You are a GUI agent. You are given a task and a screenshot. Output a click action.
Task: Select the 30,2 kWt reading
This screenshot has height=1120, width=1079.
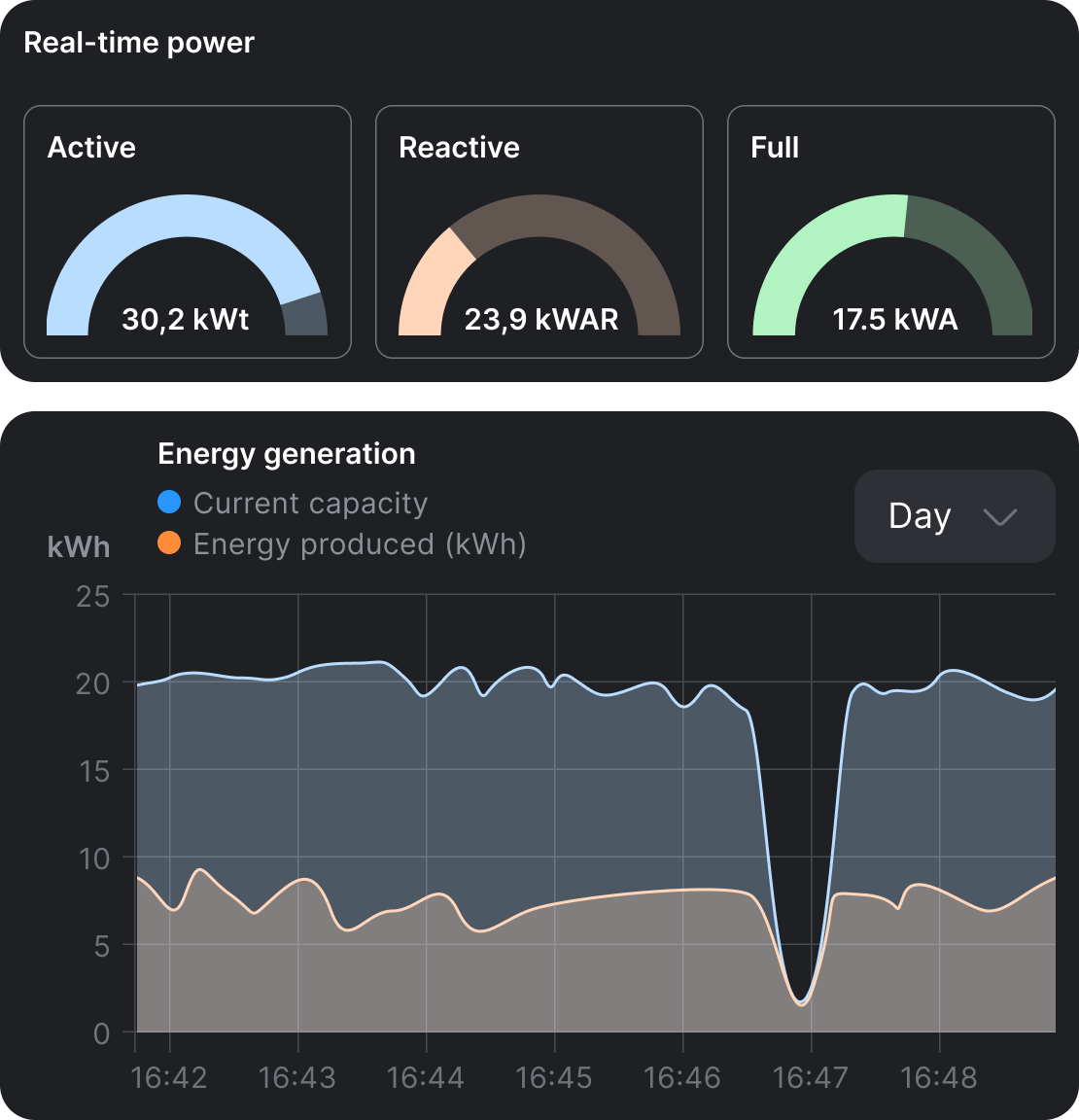tap(186, 319)
